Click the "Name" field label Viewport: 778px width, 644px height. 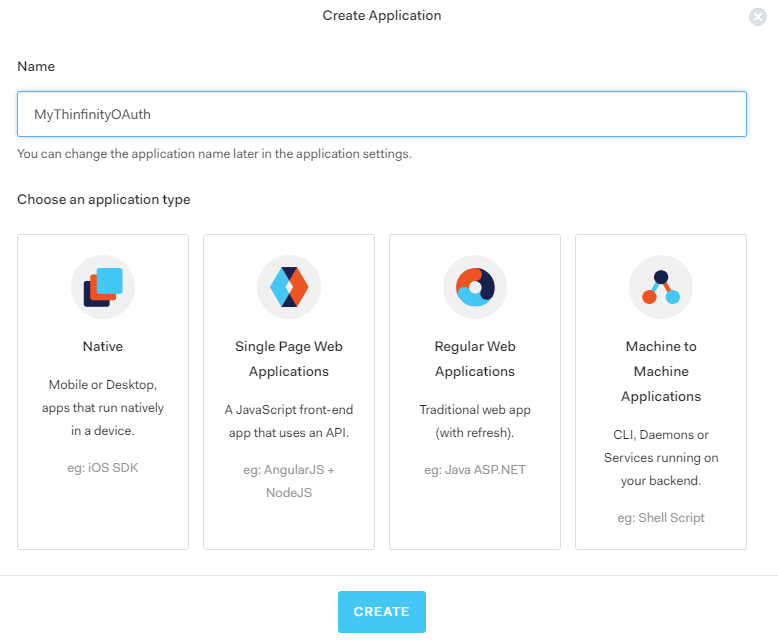[x=36, y=66]
